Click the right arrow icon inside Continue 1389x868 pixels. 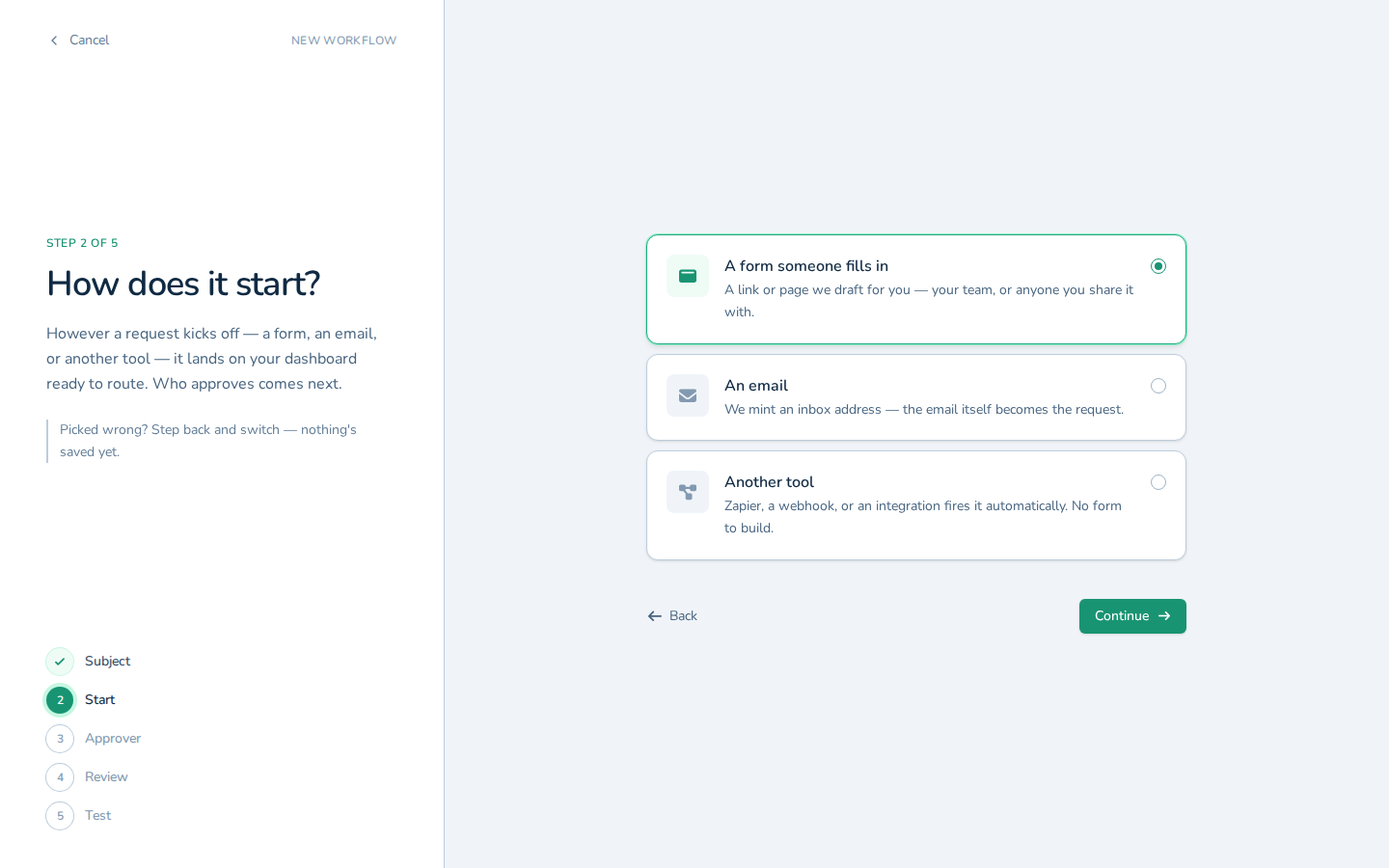[1164, 616]
